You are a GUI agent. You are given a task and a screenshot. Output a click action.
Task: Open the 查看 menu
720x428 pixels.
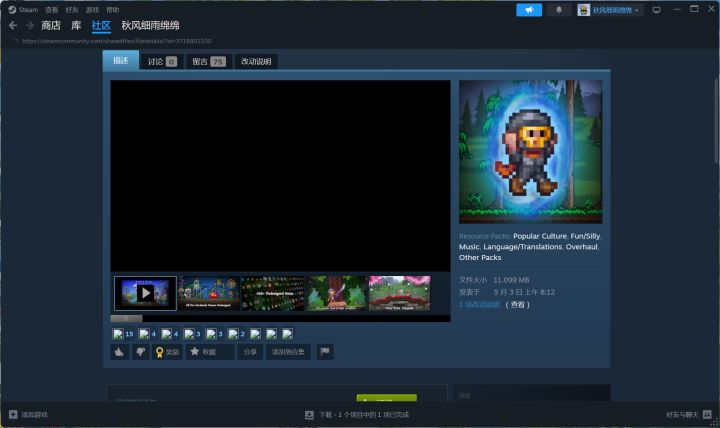[x=51, y=10]
